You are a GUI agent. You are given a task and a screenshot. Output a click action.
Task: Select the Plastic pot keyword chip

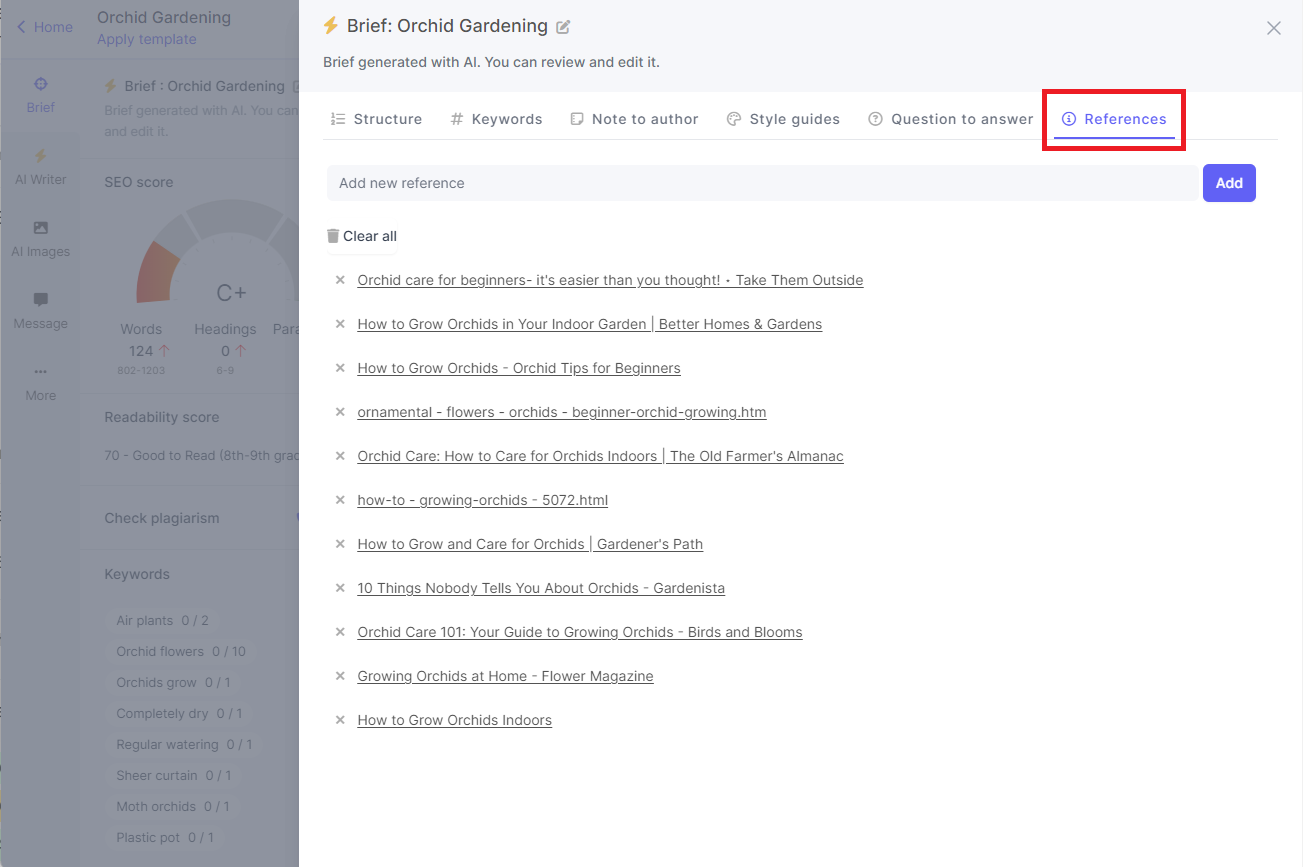pyautogui.click(x=165, y=837)
